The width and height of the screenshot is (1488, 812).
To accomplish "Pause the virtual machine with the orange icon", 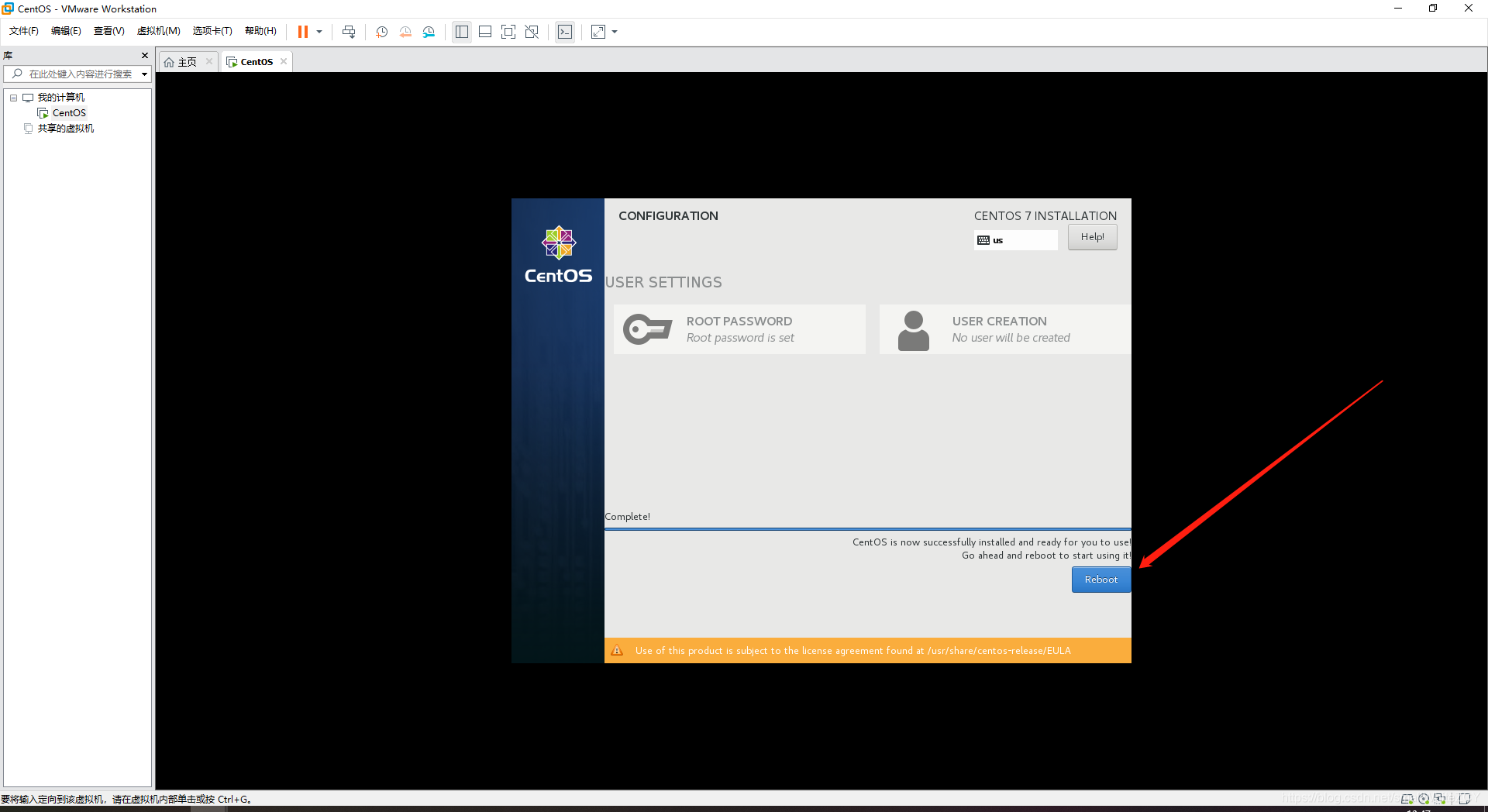I will click(303, 32).
